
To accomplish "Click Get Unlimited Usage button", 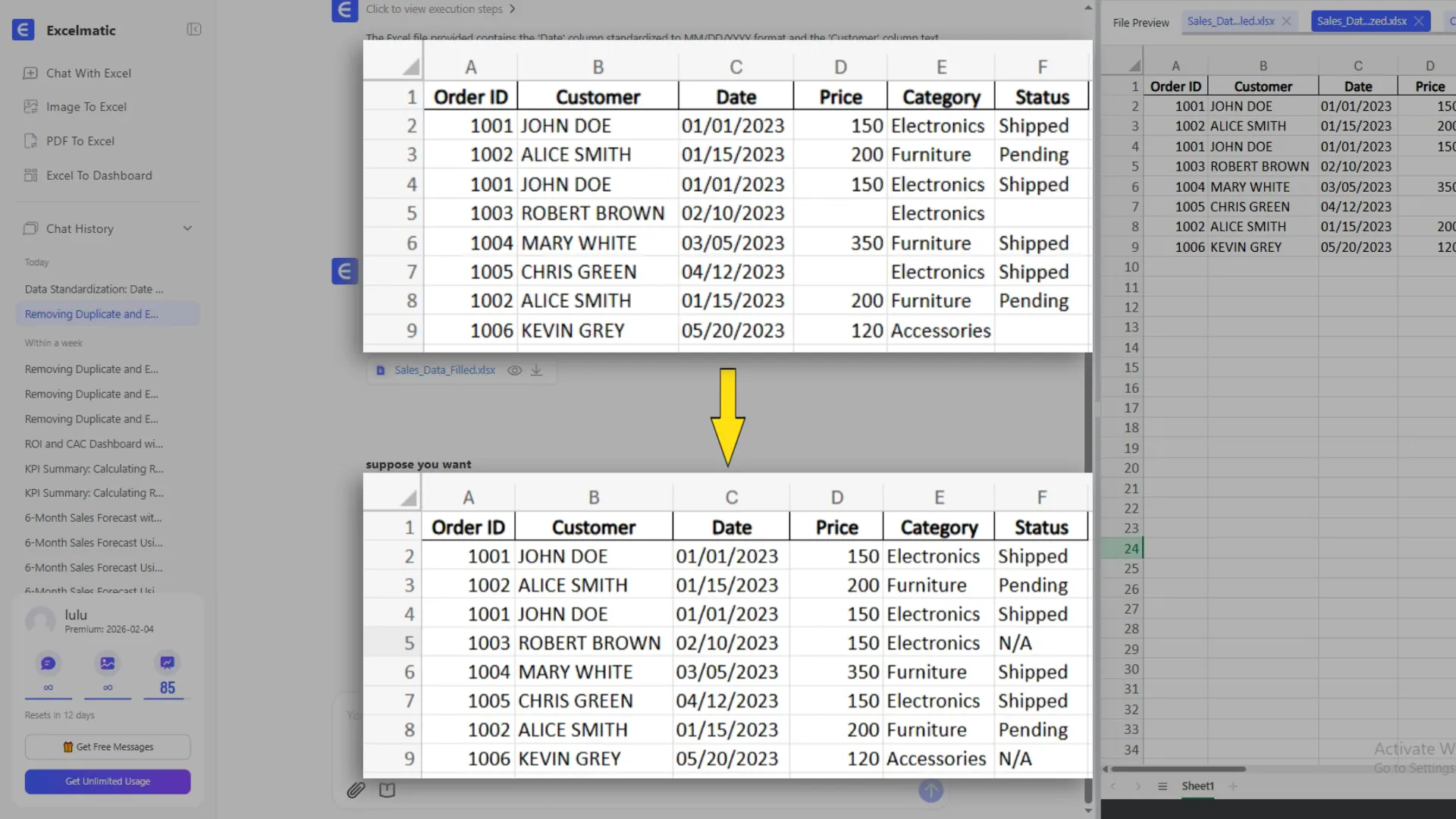I will pyautogui.click(x=108, y=781).
